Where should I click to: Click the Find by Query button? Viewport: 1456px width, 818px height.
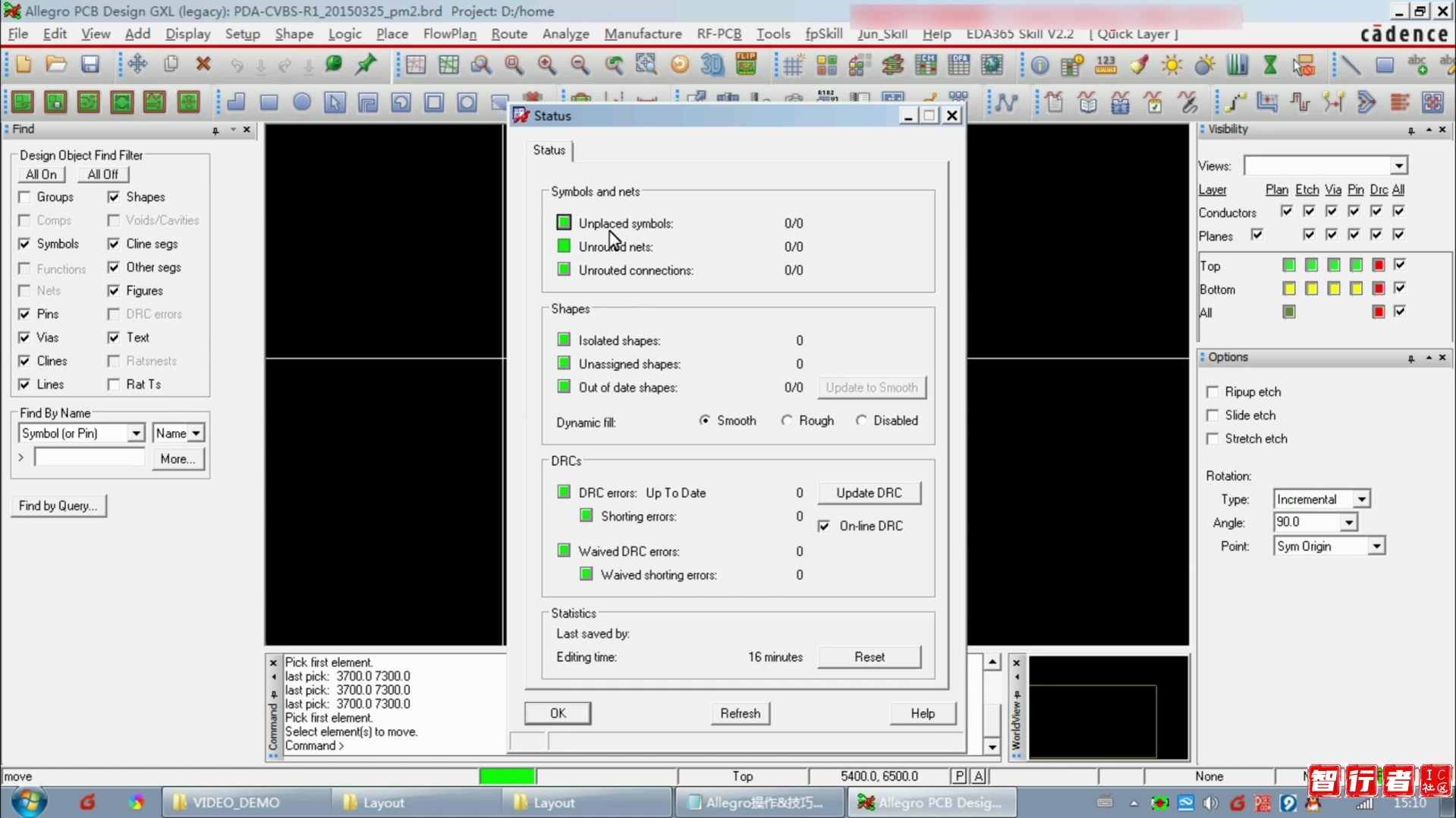click(58, 506)
